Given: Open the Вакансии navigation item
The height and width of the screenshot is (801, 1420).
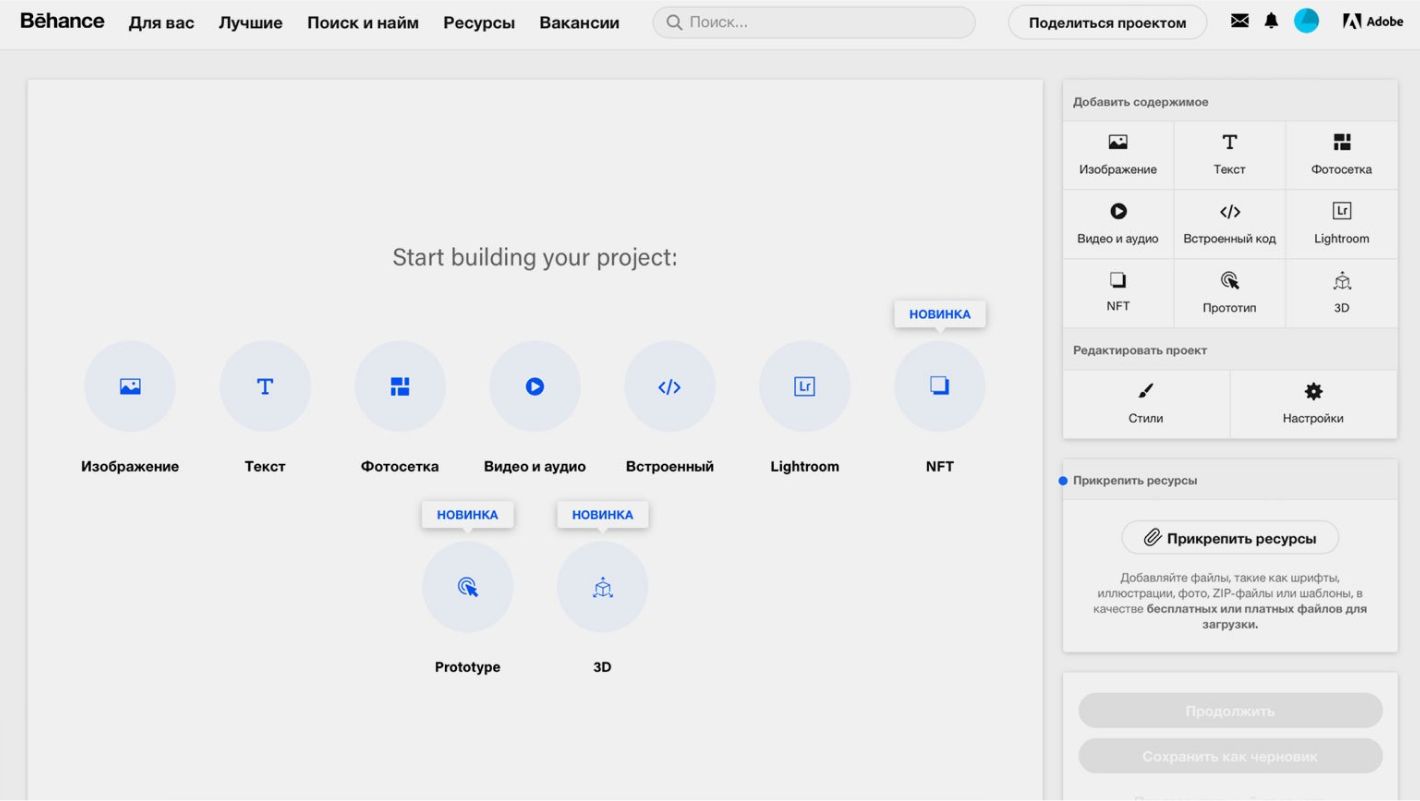Looking at the screenshot, I should [579, 22].
